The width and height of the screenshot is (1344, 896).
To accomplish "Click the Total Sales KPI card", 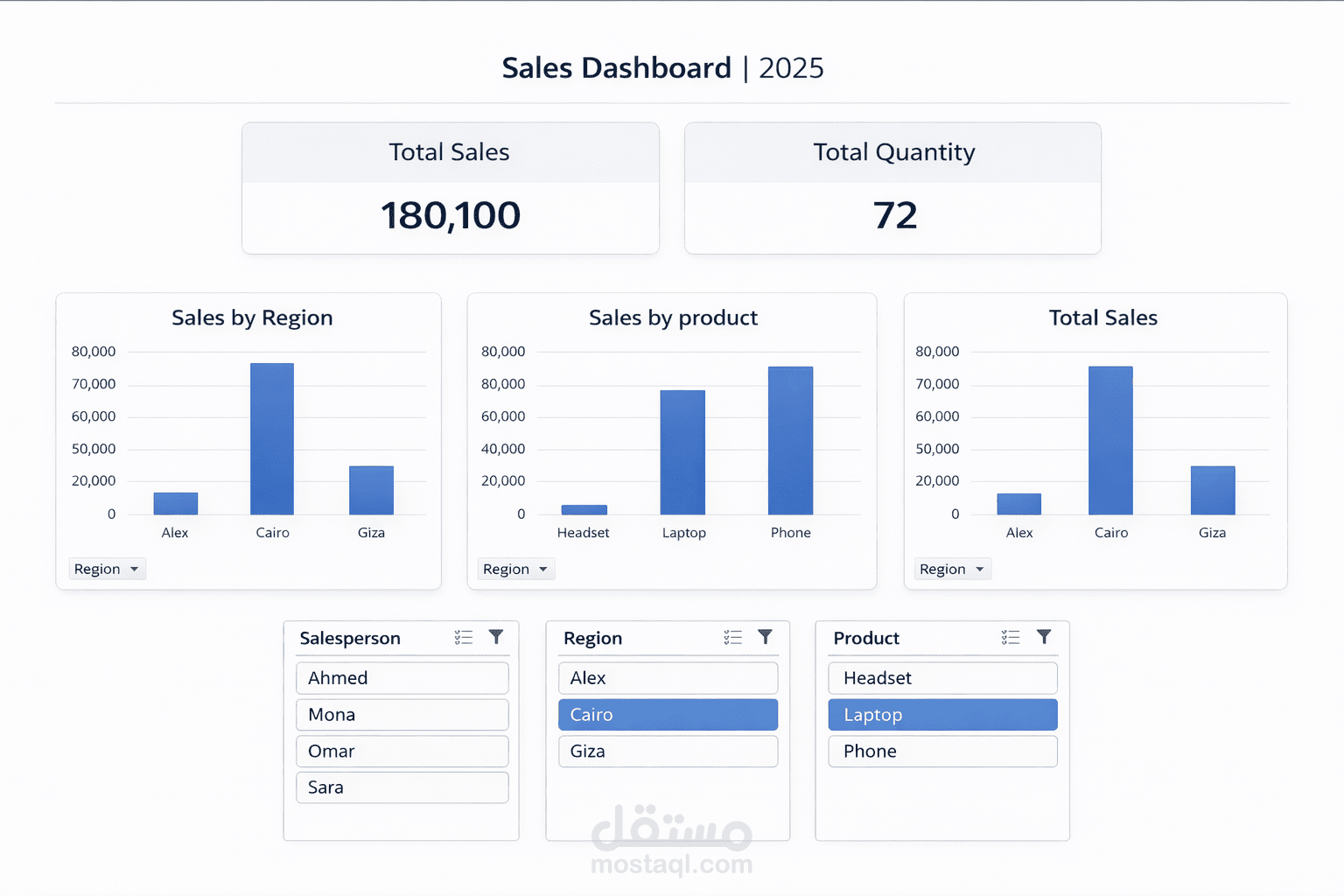I will coord(450,188).
